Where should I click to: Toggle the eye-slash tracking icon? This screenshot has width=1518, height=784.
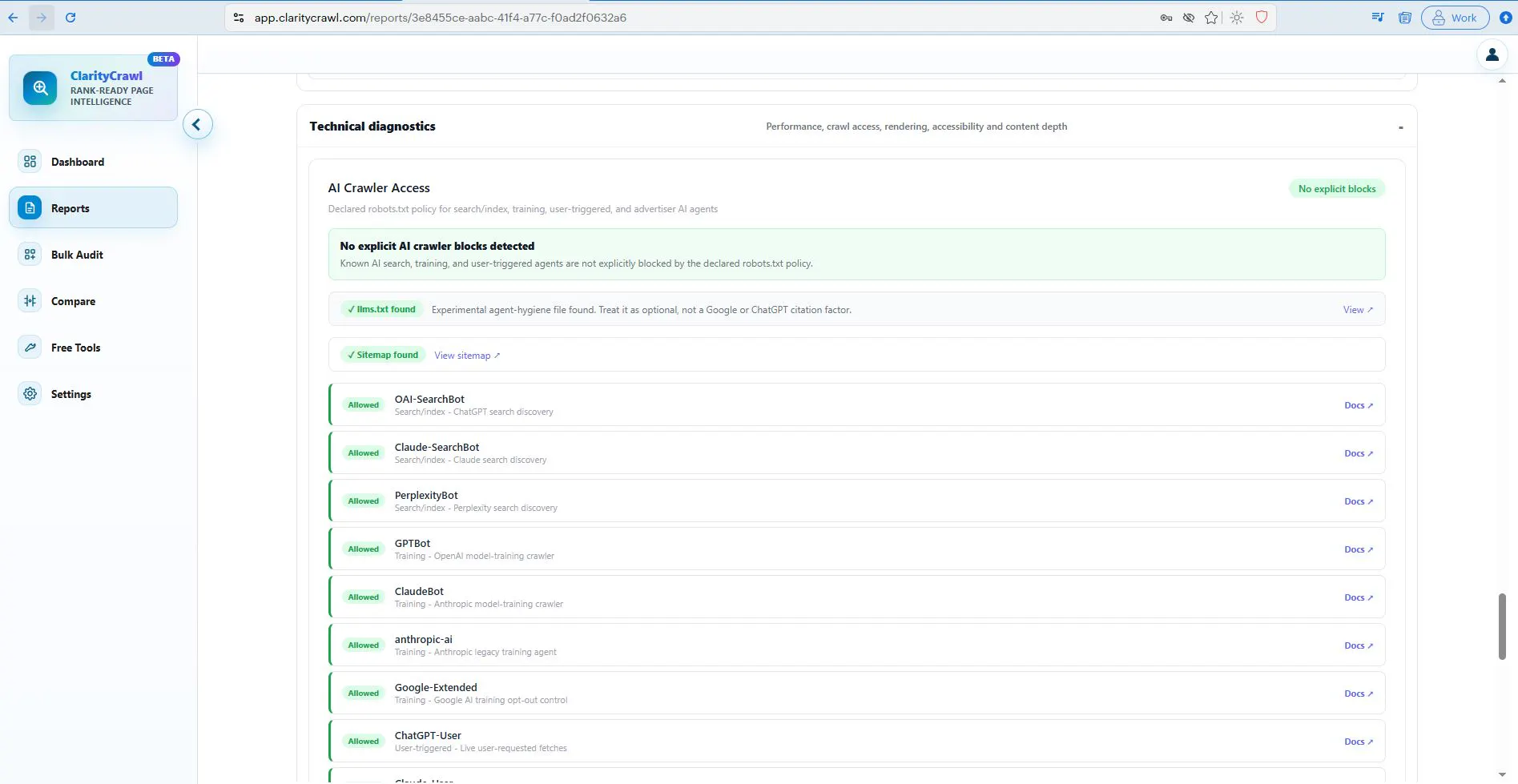pyautogui.click(x=1189, y=18)
